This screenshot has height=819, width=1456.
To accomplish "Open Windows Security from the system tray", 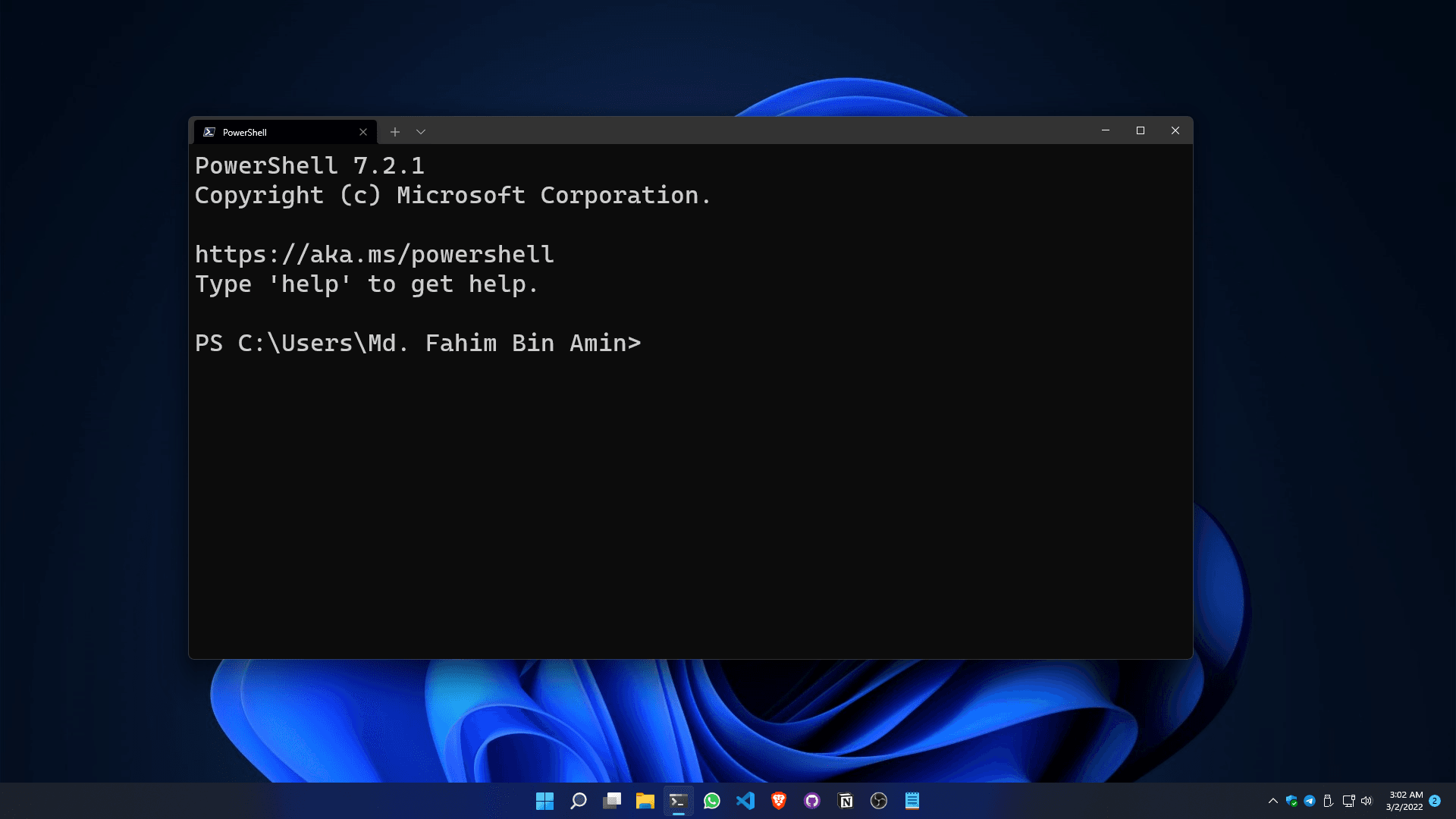I will (1291, 801).
